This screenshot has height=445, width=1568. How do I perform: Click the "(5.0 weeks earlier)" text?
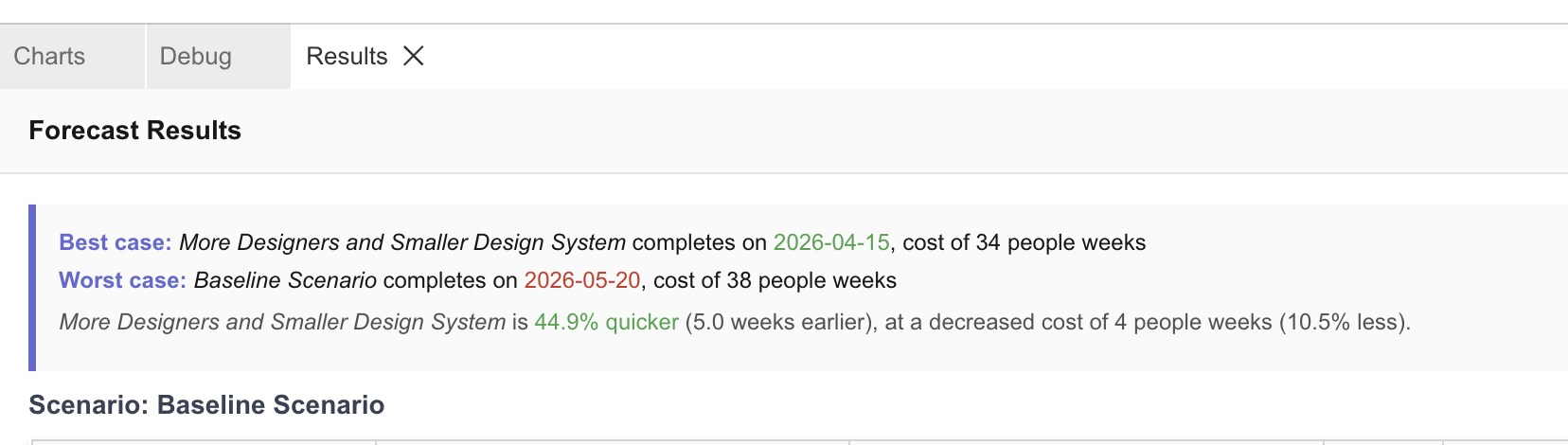click(781, 323)
